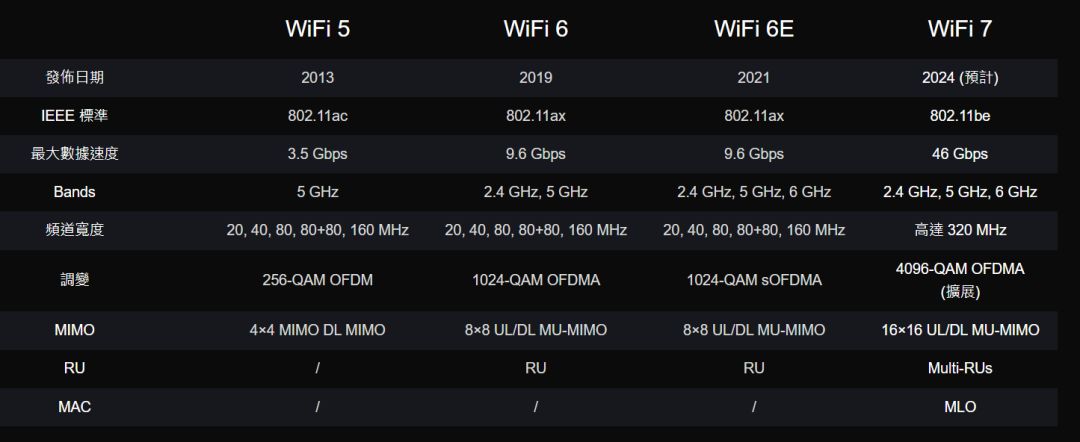Click the 46 Gbps speed cell
The height and width of the screenshot is (442, 1080).
959,154
